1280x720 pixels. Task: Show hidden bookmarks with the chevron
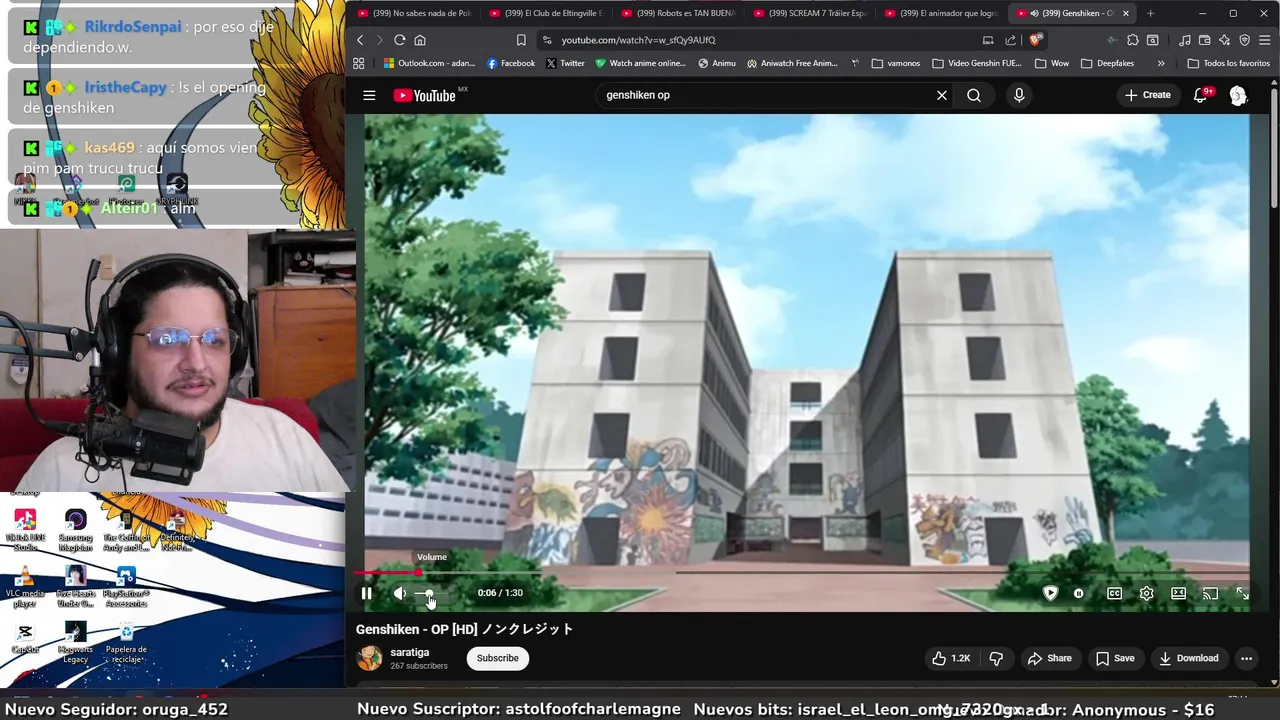[1161, 63]
